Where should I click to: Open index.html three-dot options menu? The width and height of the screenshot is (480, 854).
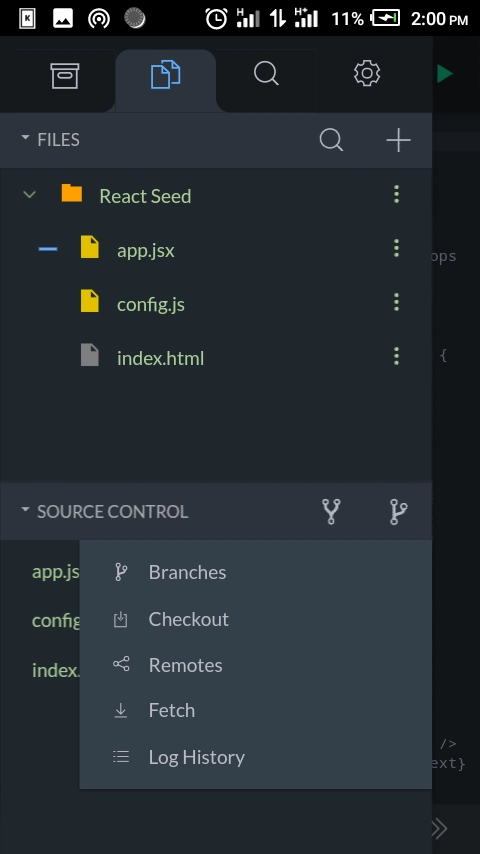397,356
